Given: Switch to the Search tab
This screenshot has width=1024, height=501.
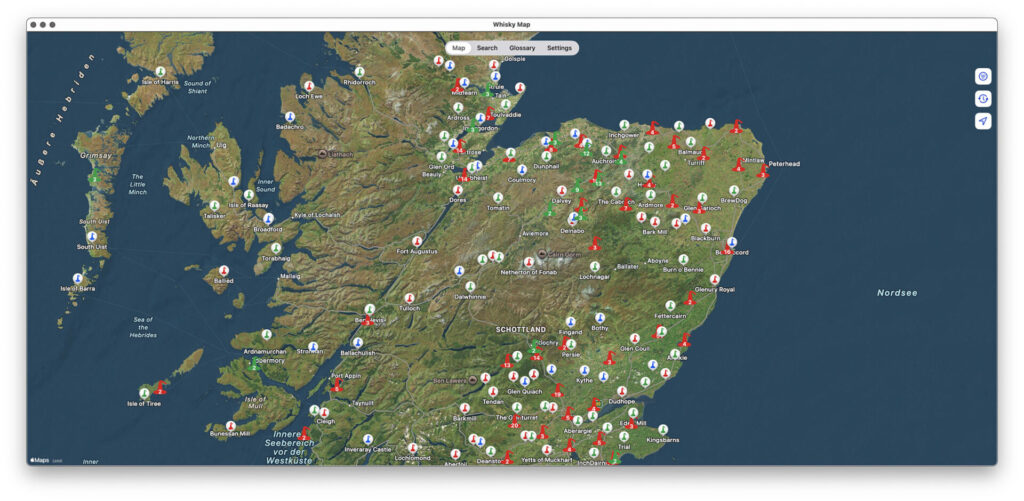Looking at the screenshot, I should coord(487,48).
